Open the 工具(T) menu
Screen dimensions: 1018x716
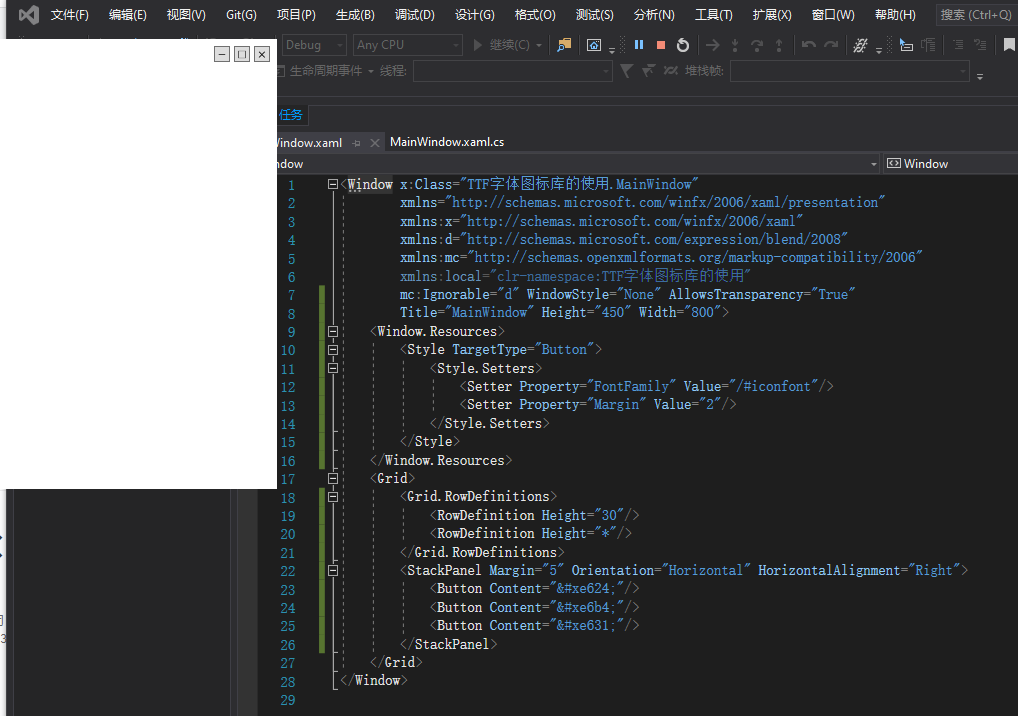[714, 15]
